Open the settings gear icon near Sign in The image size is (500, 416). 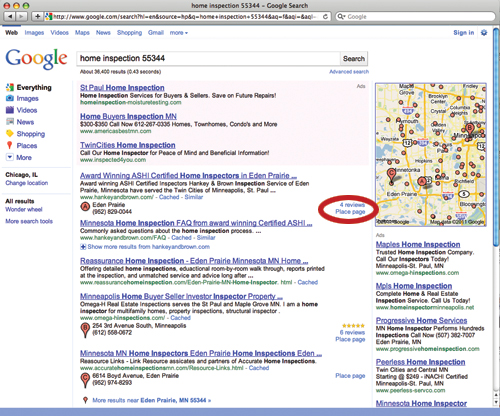point(484,32)
